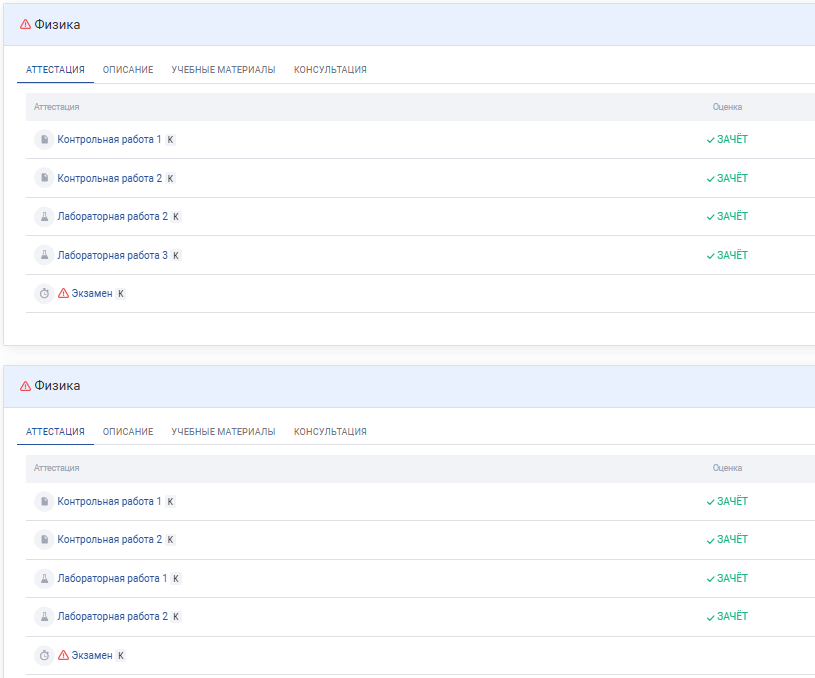Open Контрольная работа 2 in the upper panel

point(109,178)
